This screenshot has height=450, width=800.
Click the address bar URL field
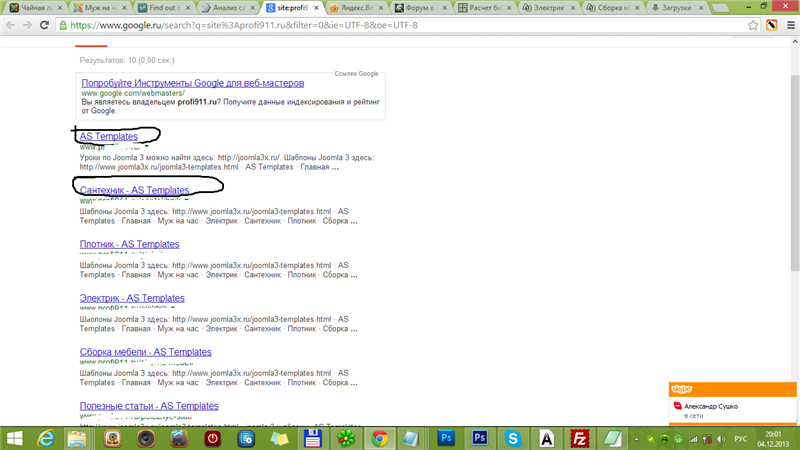pos(403,25)
